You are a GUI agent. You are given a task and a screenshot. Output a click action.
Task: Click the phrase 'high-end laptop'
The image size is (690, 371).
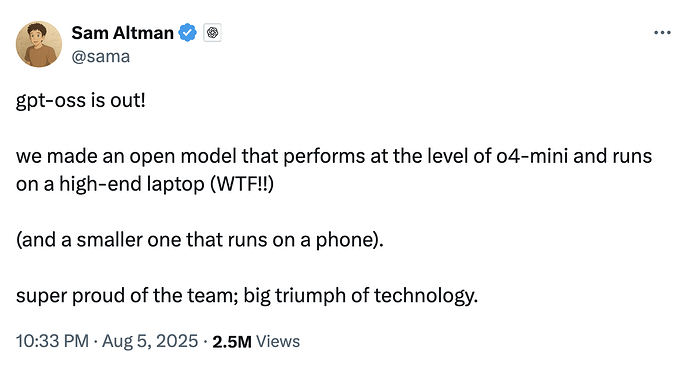(132, 184)
